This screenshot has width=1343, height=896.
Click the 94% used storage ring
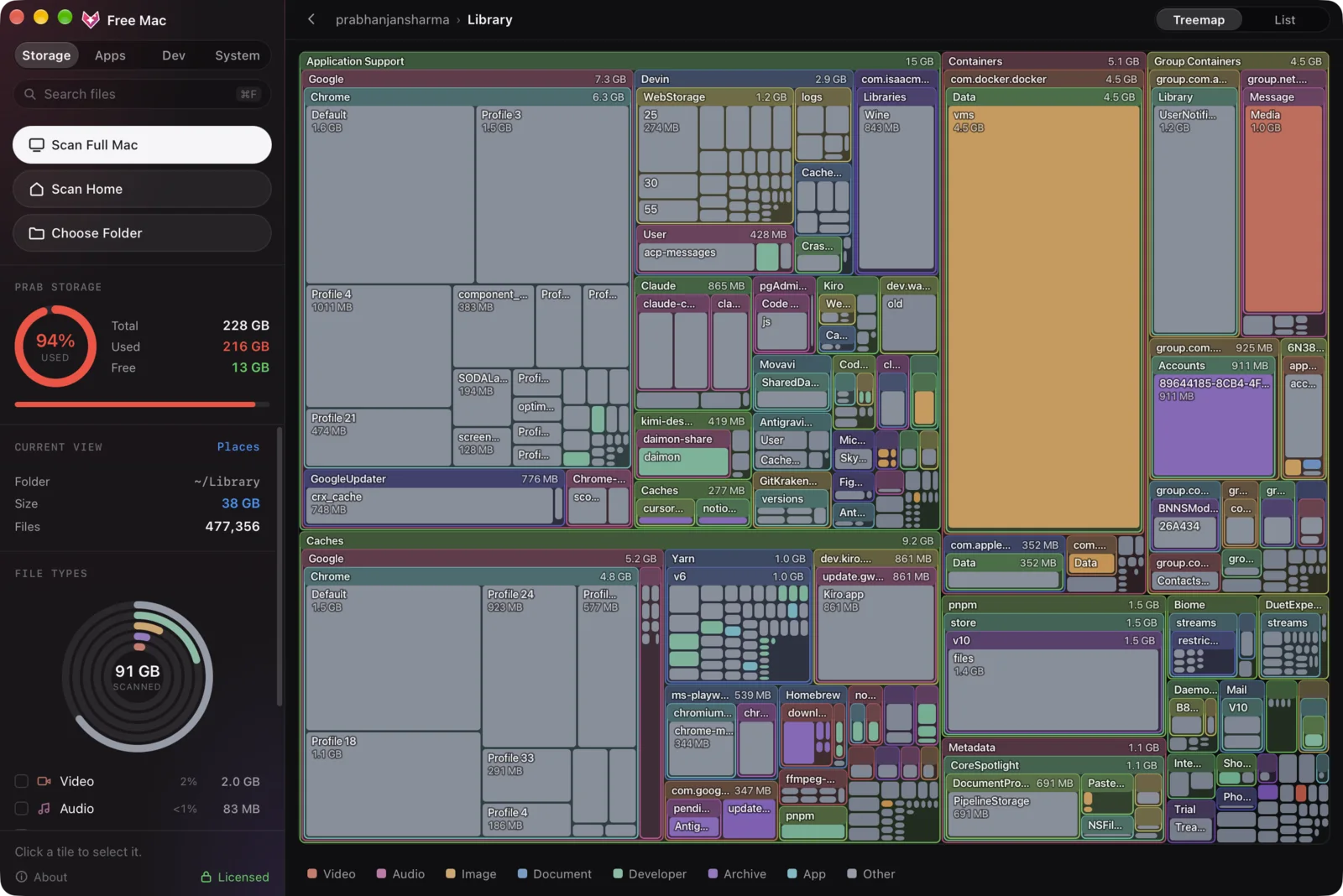[55, 346]
